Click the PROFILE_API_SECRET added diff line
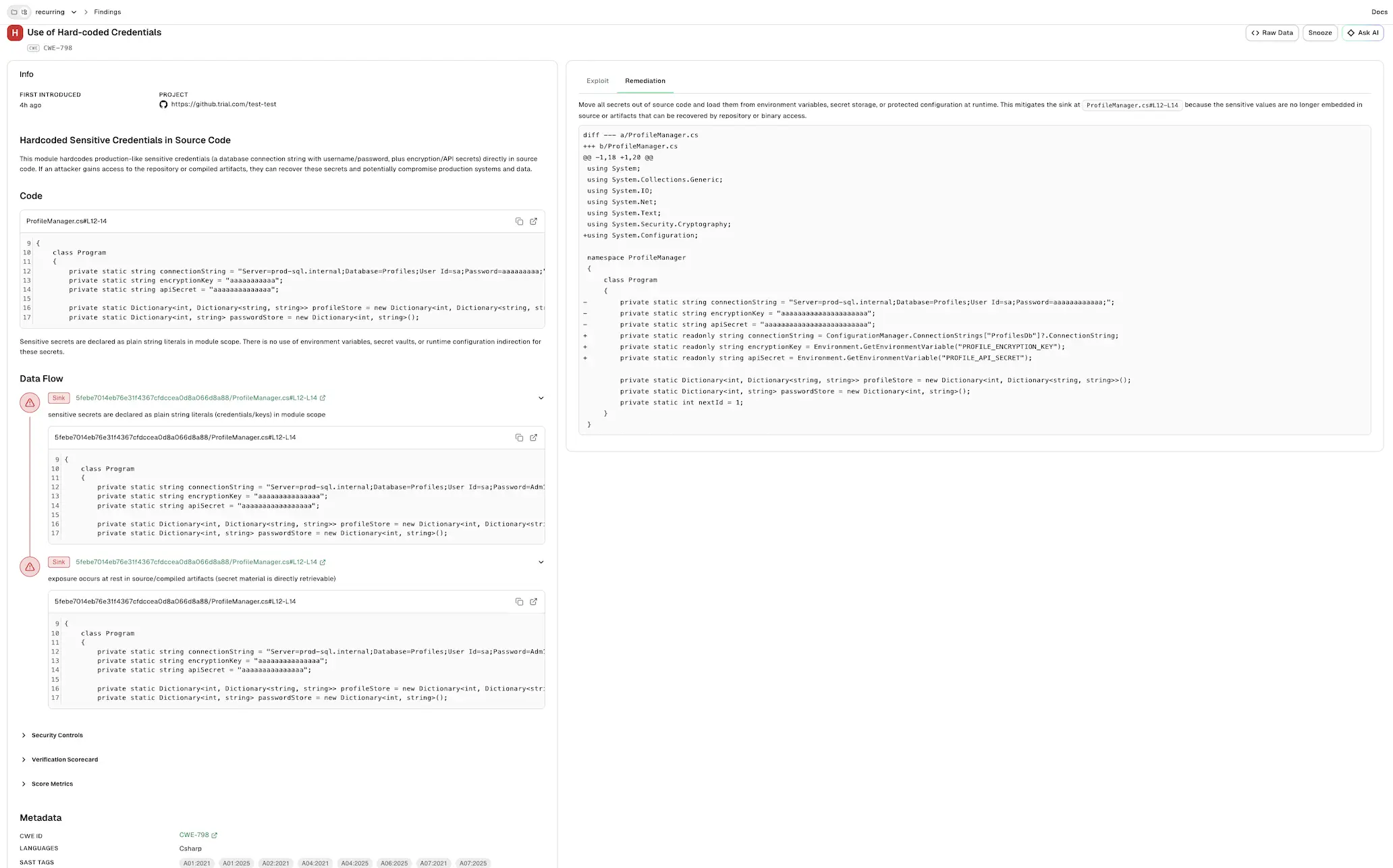This screenshot has height=868, width=1393. click(x=808, y=358)
